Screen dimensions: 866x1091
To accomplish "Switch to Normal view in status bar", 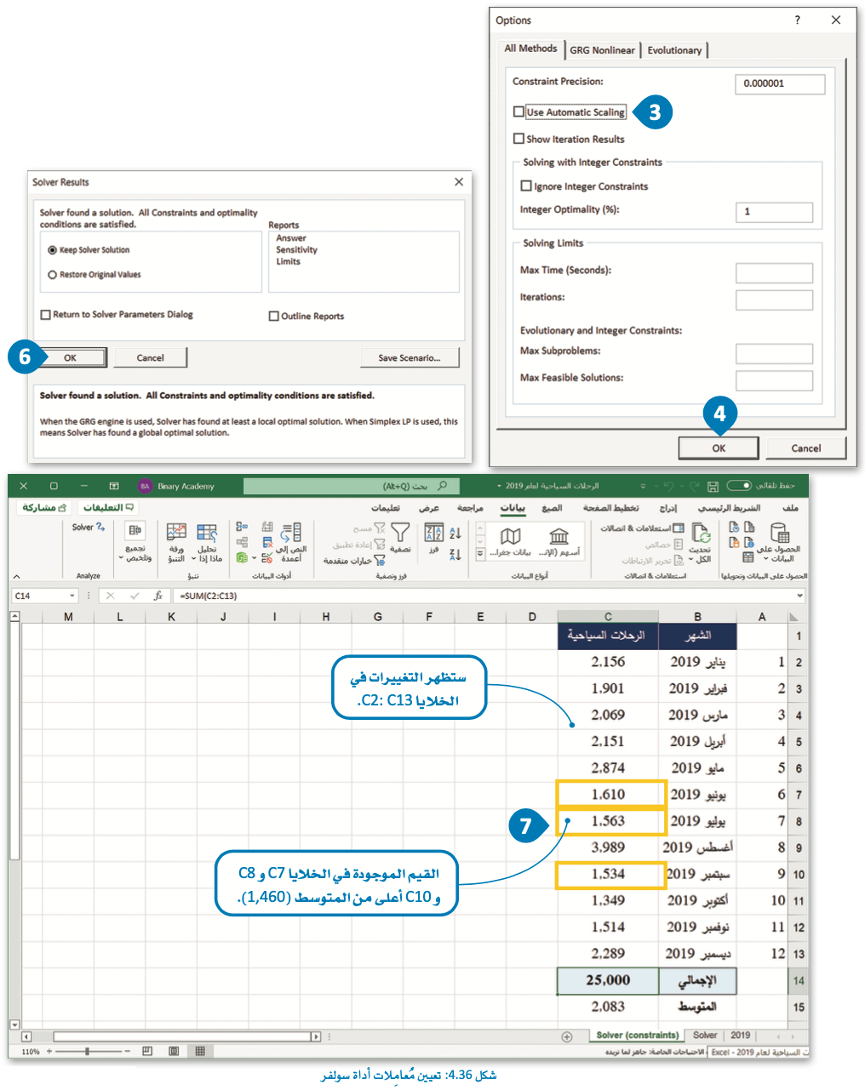I will (200, 1051).
